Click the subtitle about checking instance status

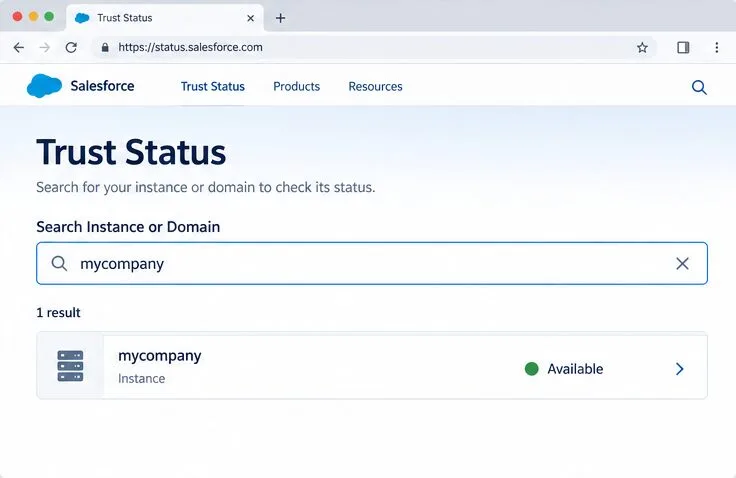point(206,187)
